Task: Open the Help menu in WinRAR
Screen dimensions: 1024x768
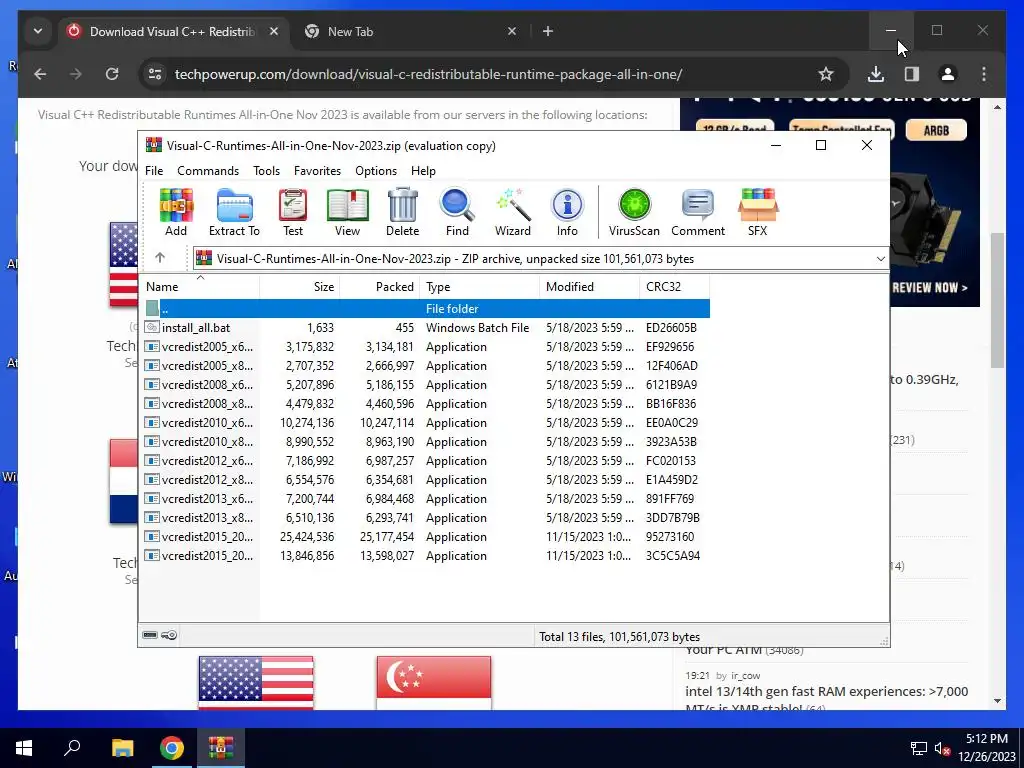Action: (x=423, y=170)
